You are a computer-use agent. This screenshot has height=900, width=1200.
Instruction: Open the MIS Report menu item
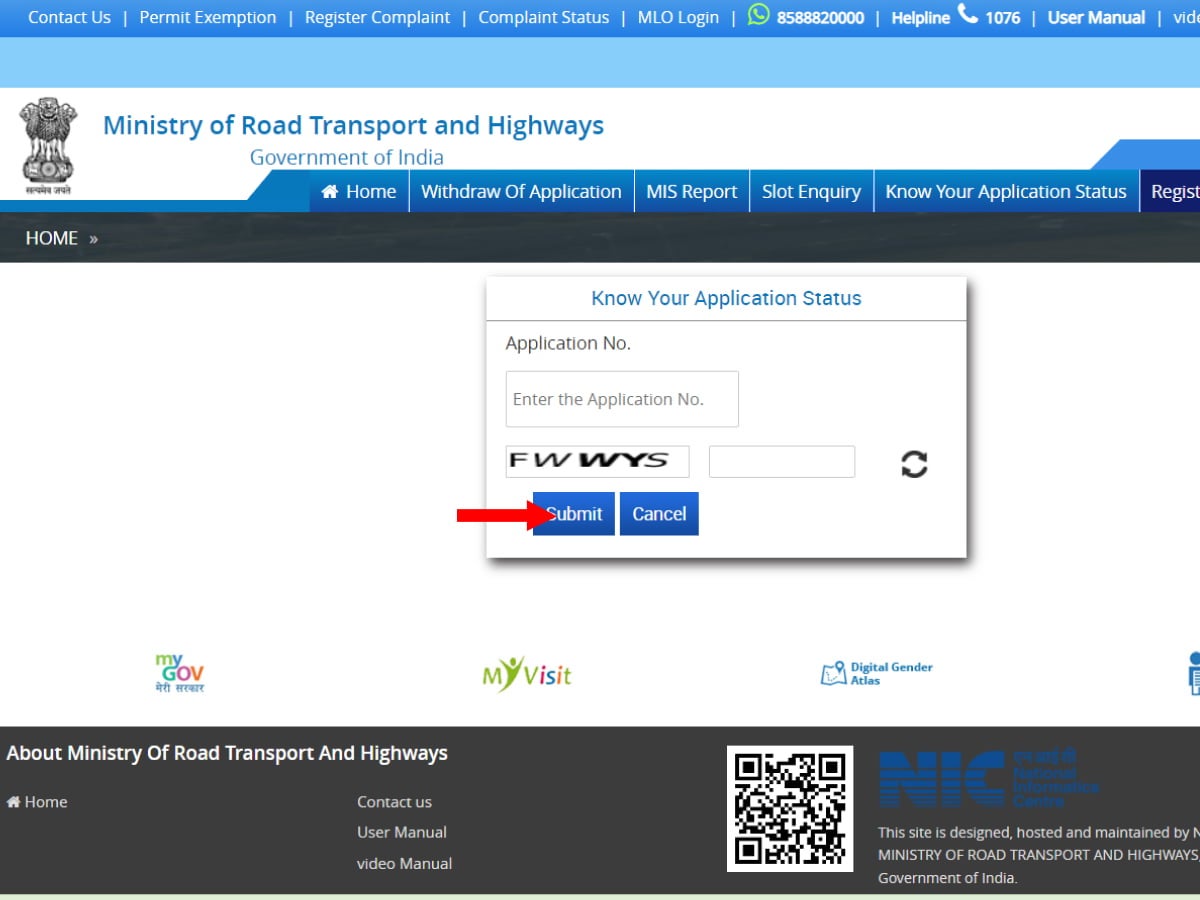pyautogui.click(x=692, y=191)
